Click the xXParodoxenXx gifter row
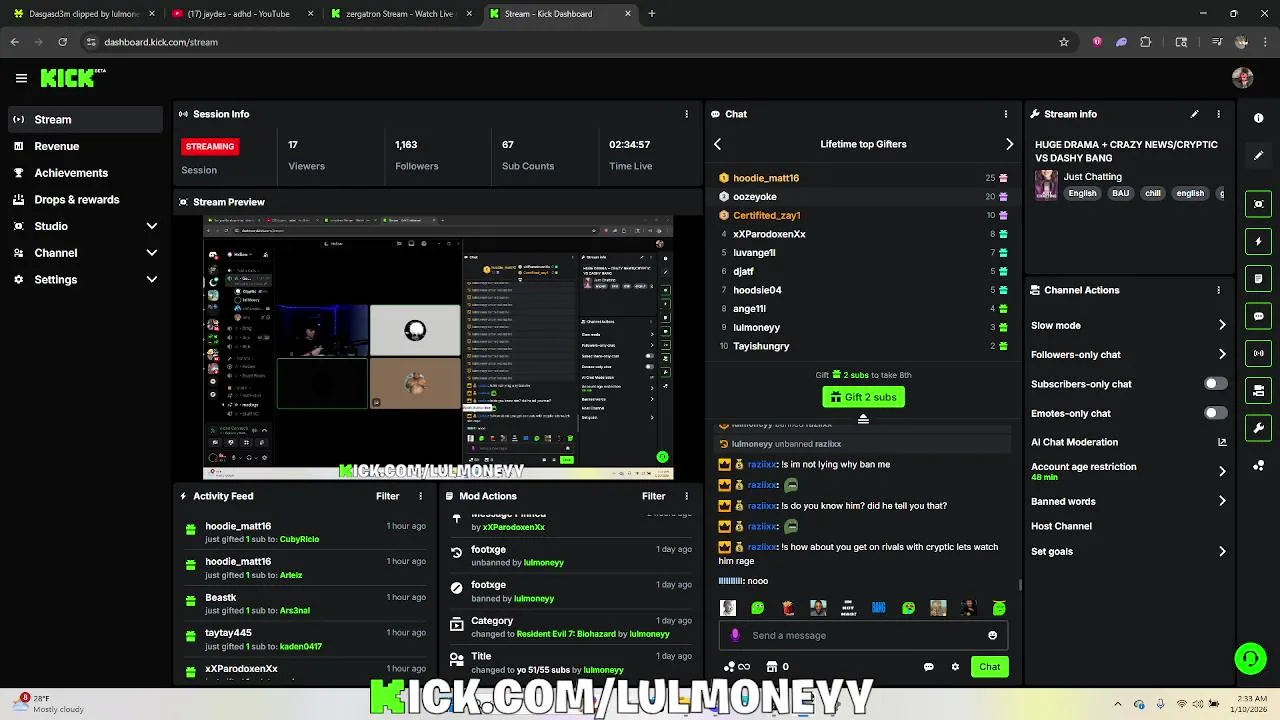Image resolution: width=1280 pixels, height=720 pixels. pos(863,234)
